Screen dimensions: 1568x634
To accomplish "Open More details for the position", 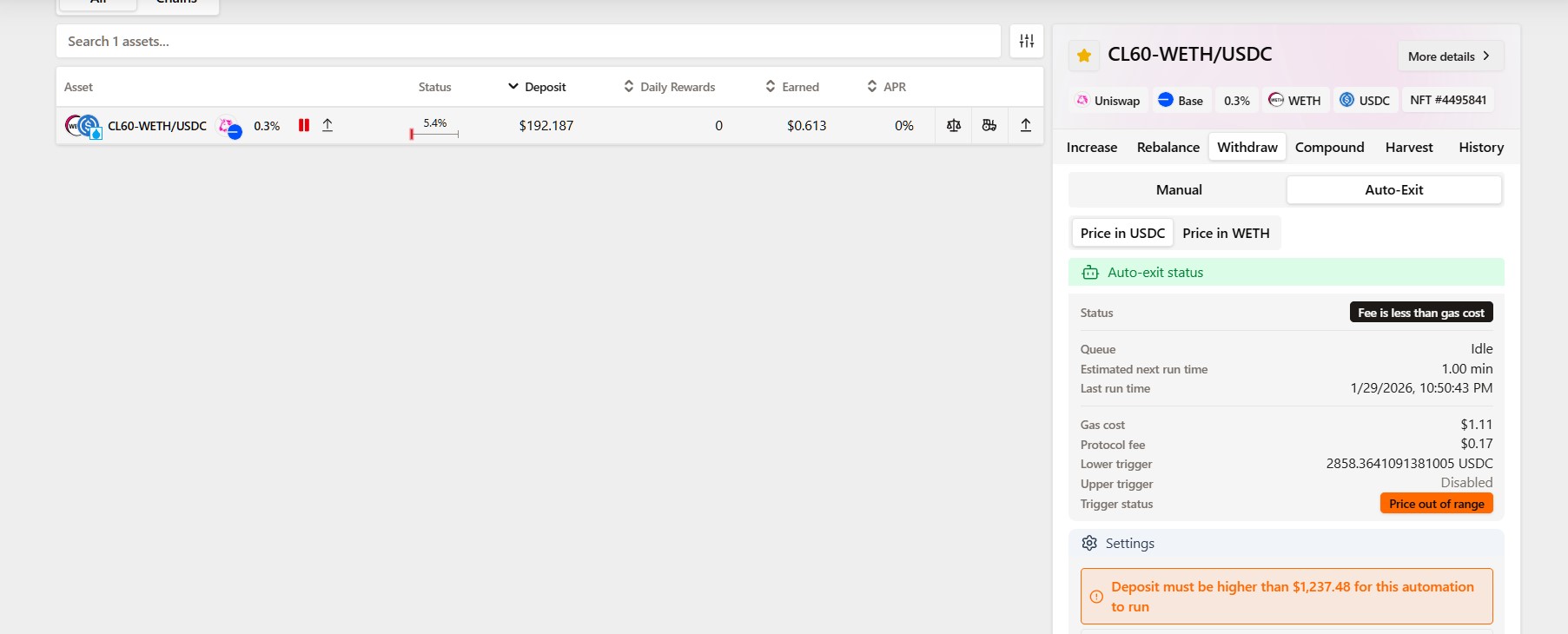I will click(x=1449, y=56).
